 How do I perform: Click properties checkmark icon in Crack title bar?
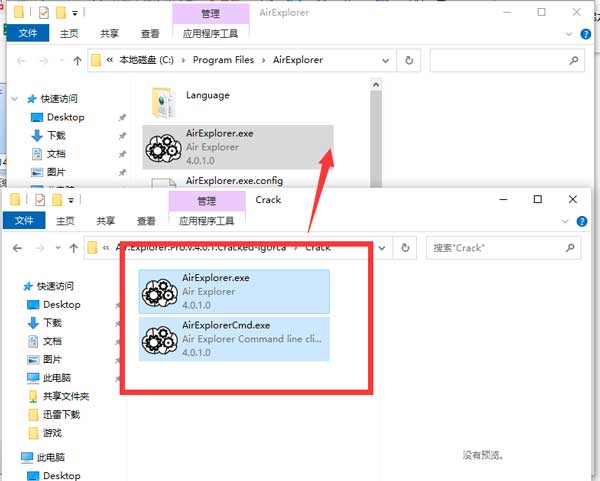point(40,200)
